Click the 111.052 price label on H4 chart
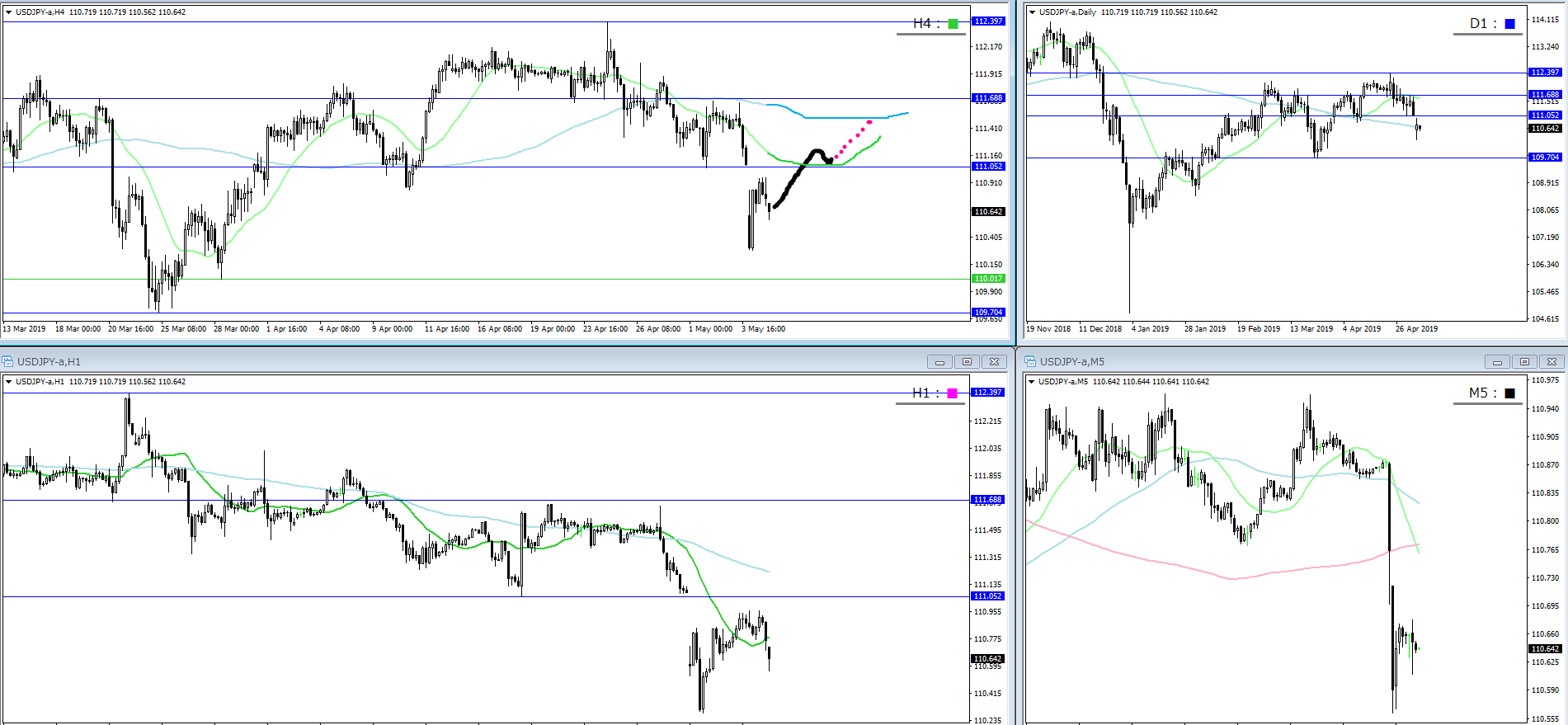 988,167
